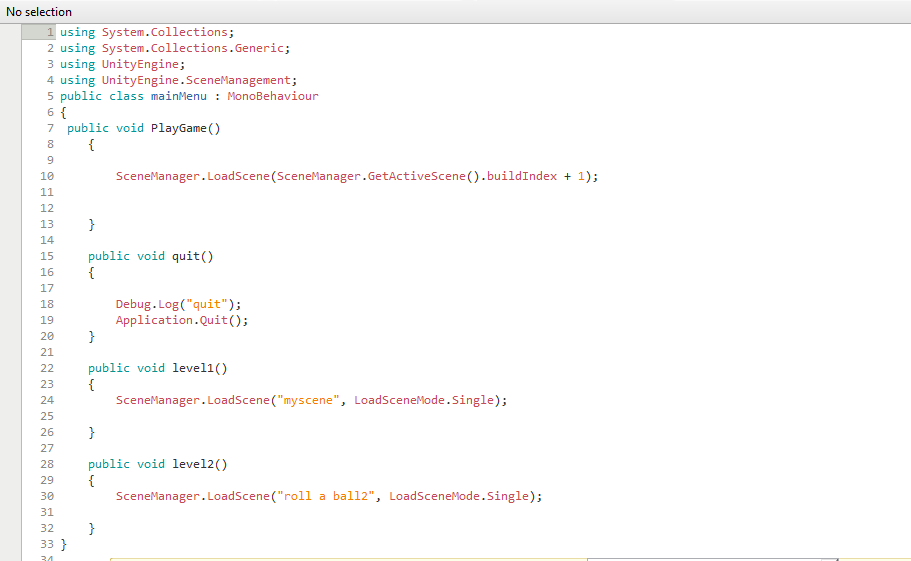Open the "No selection" breadcrumb dropdown
The width and height of the screenshot is (911, 561).
point(39,12)
